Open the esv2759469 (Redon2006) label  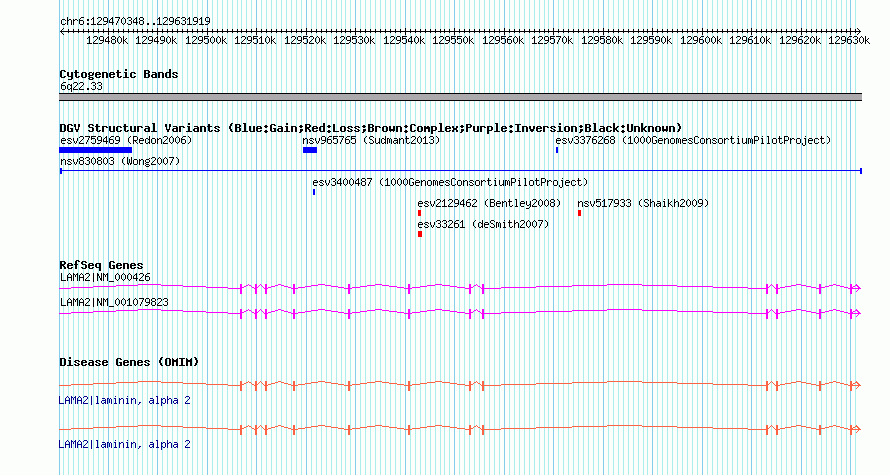click(126, 140)
